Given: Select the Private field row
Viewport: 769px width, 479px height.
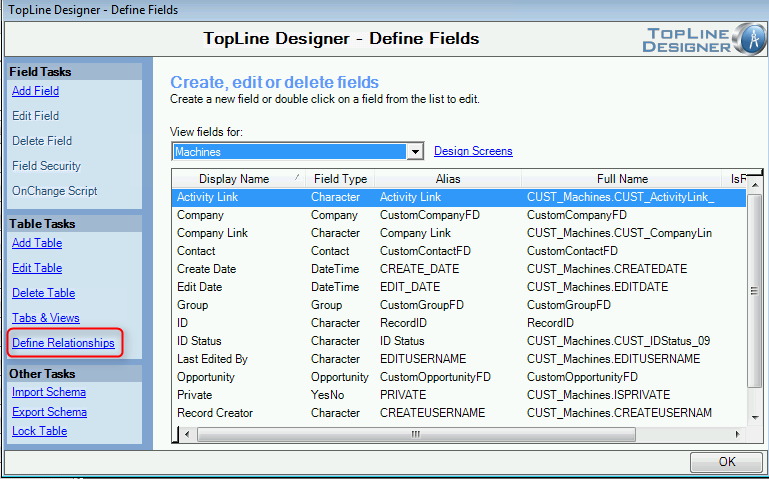Looking at the screenshot, I should 459,395.
